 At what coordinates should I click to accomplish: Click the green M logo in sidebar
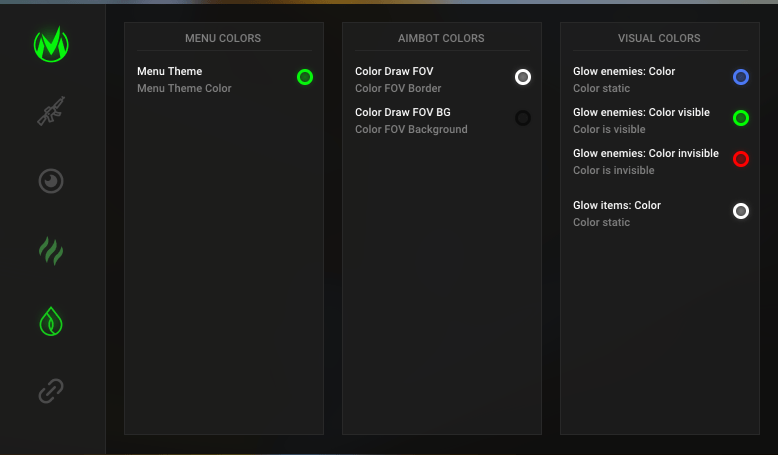51,44
